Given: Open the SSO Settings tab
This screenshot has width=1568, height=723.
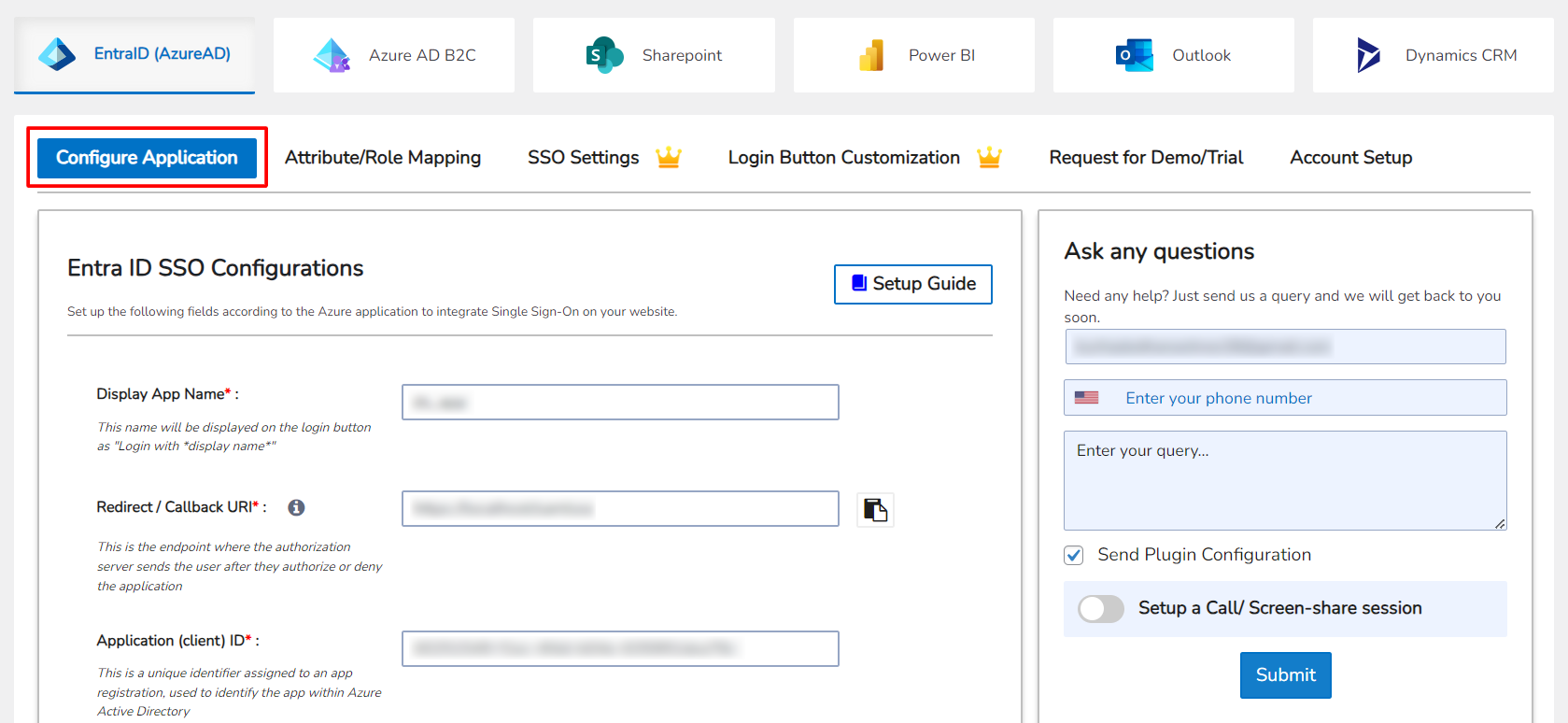Looking at the screenshot, I should coord(583,158).
